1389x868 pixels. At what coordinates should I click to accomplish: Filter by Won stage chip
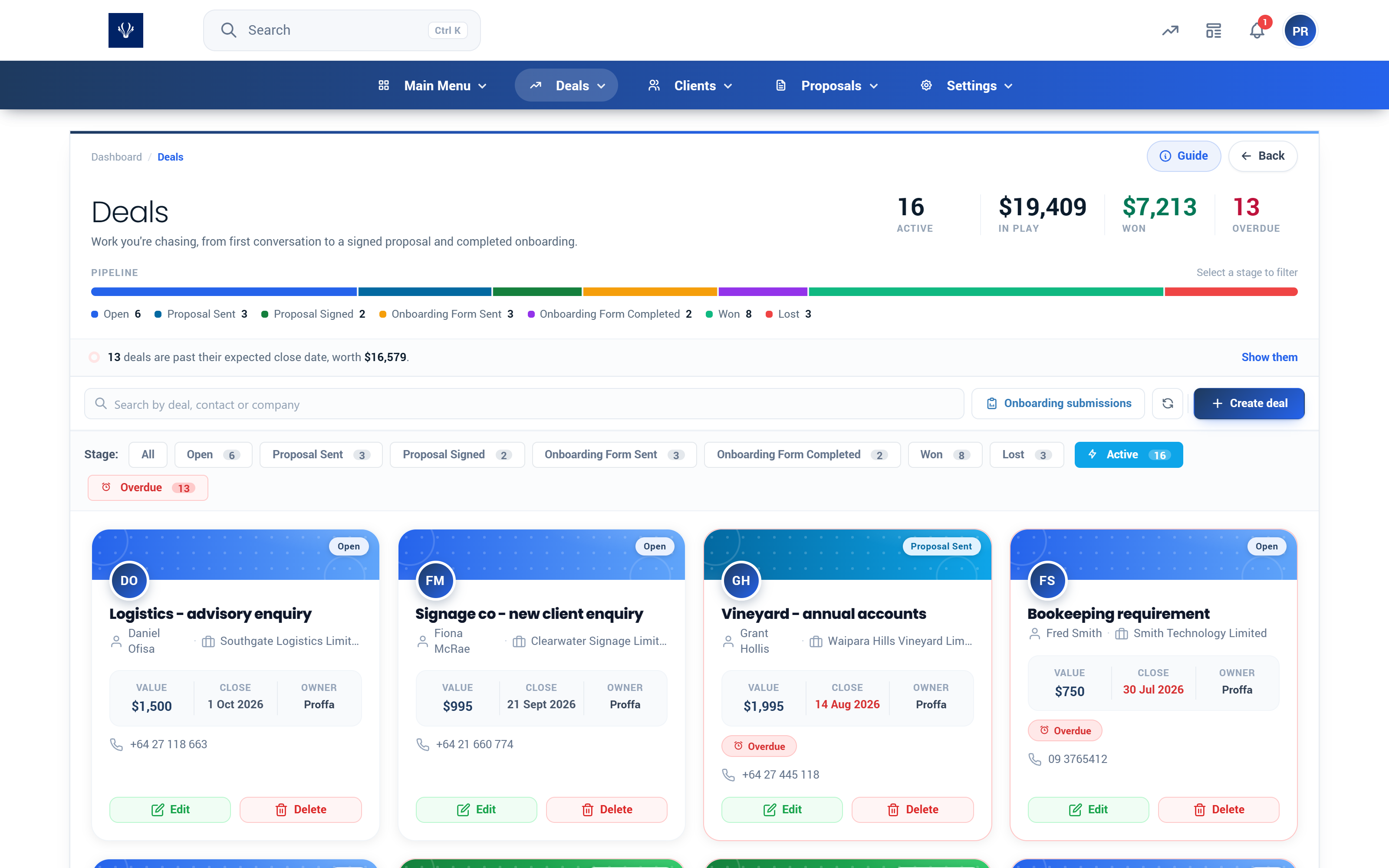coord(945,455)
